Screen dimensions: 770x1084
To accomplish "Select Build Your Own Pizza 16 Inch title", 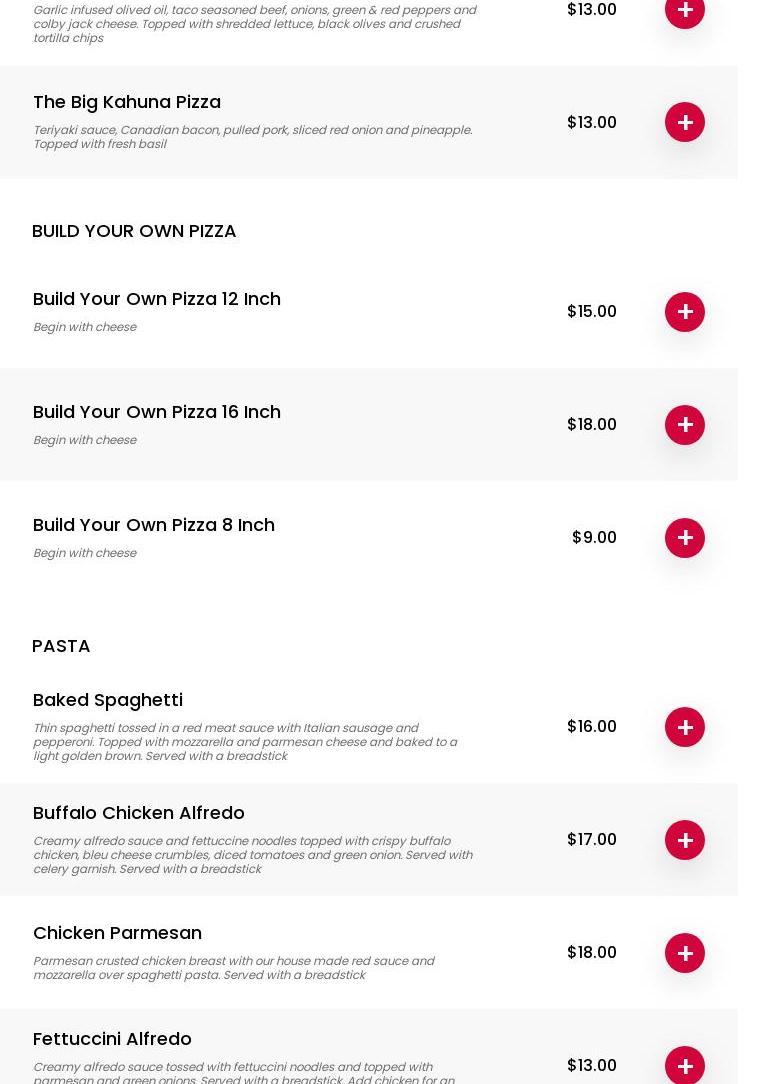I will [157, 412].
